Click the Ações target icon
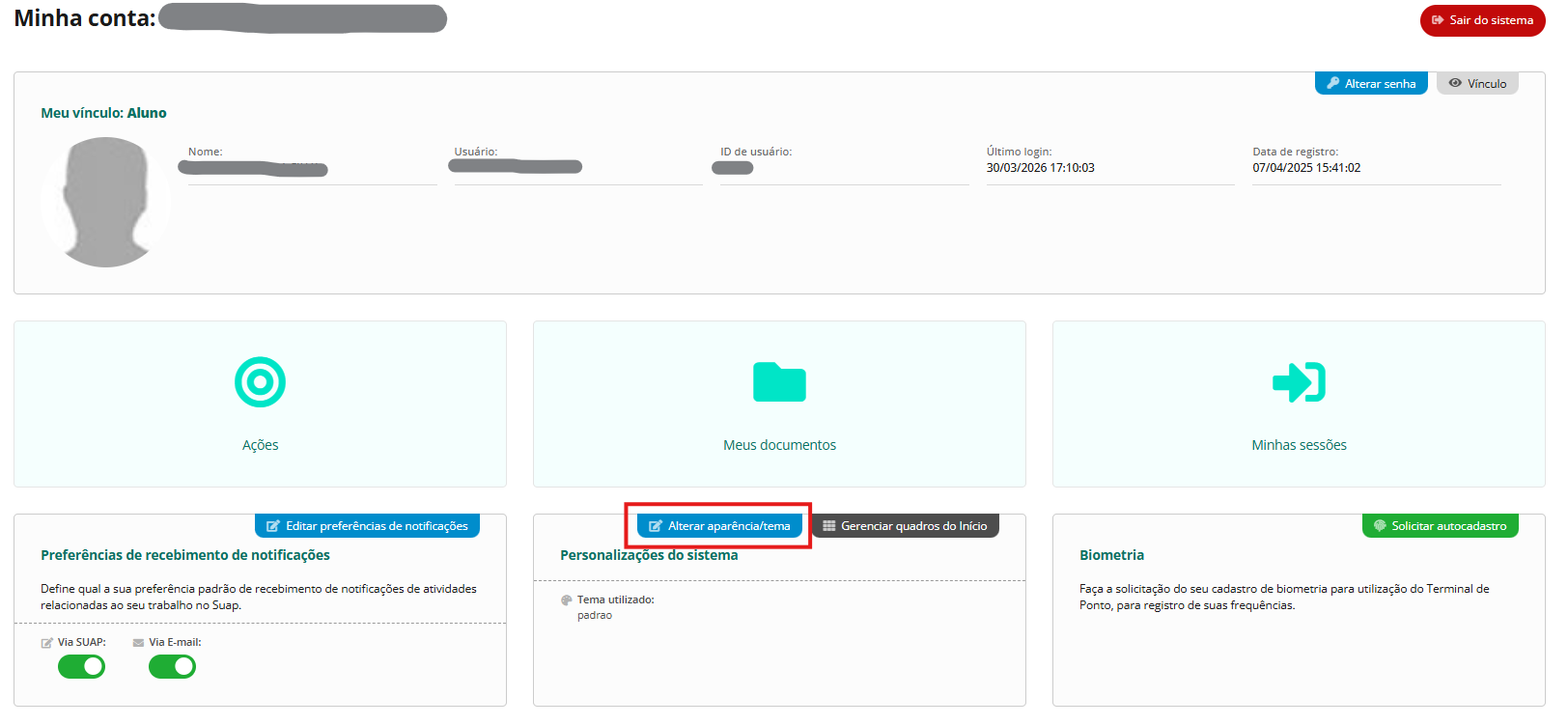The image size is (1568, 725). tap(260, 382)
